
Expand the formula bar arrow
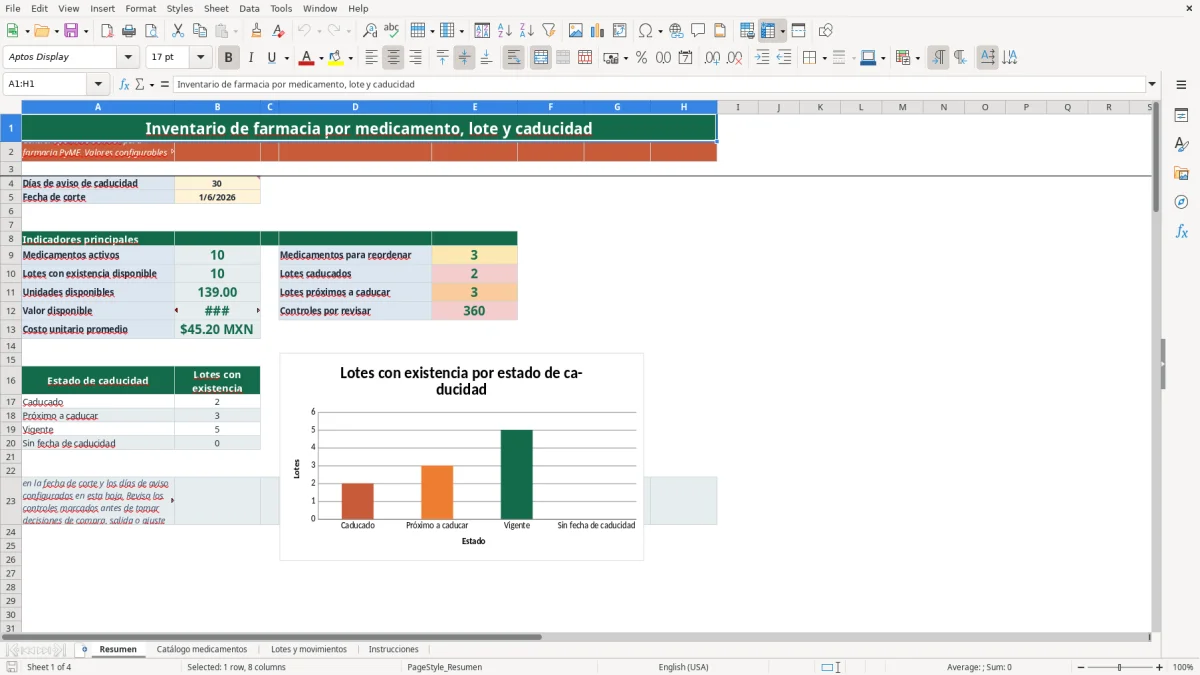[x=1152, y=84]
